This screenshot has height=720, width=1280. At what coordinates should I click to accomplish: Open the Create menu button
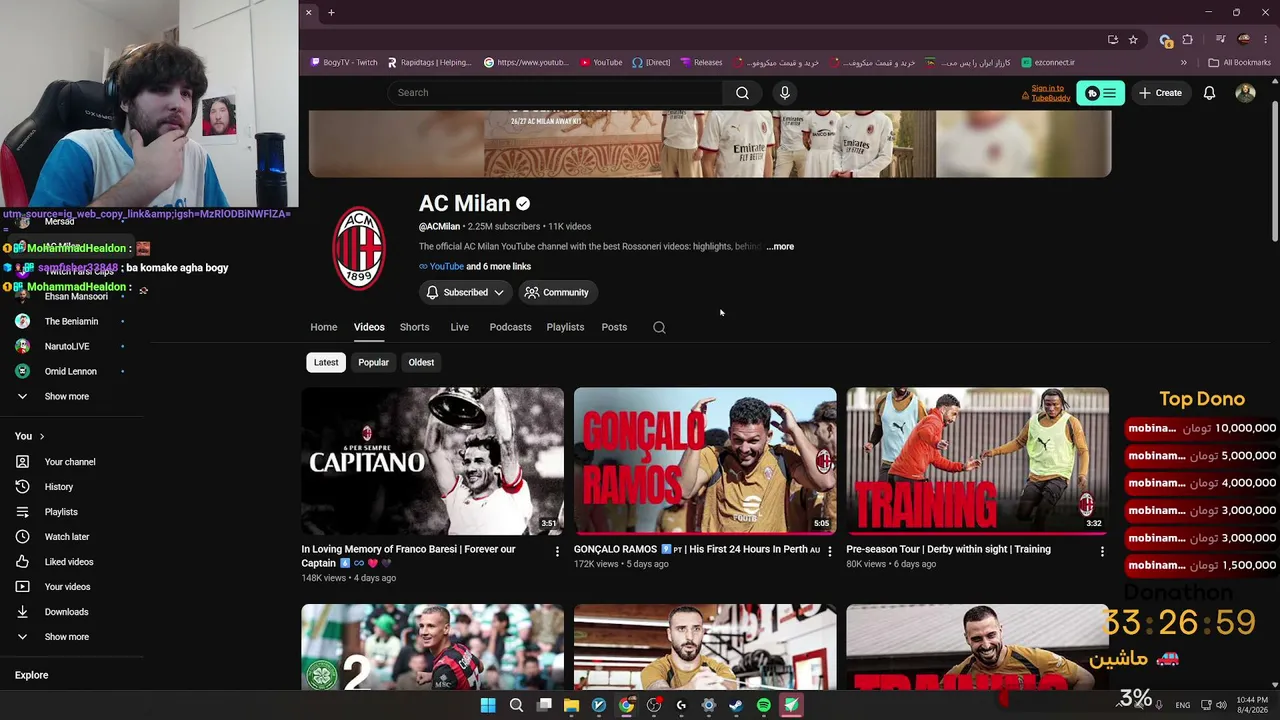[1160, 93]
